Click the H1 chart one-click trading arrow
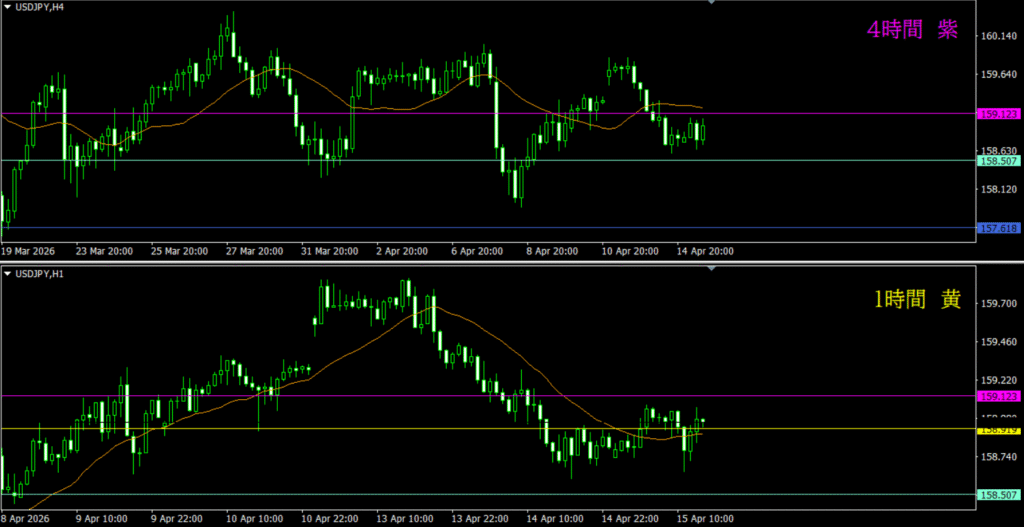The image size is (1024, 527). [8, 273]
